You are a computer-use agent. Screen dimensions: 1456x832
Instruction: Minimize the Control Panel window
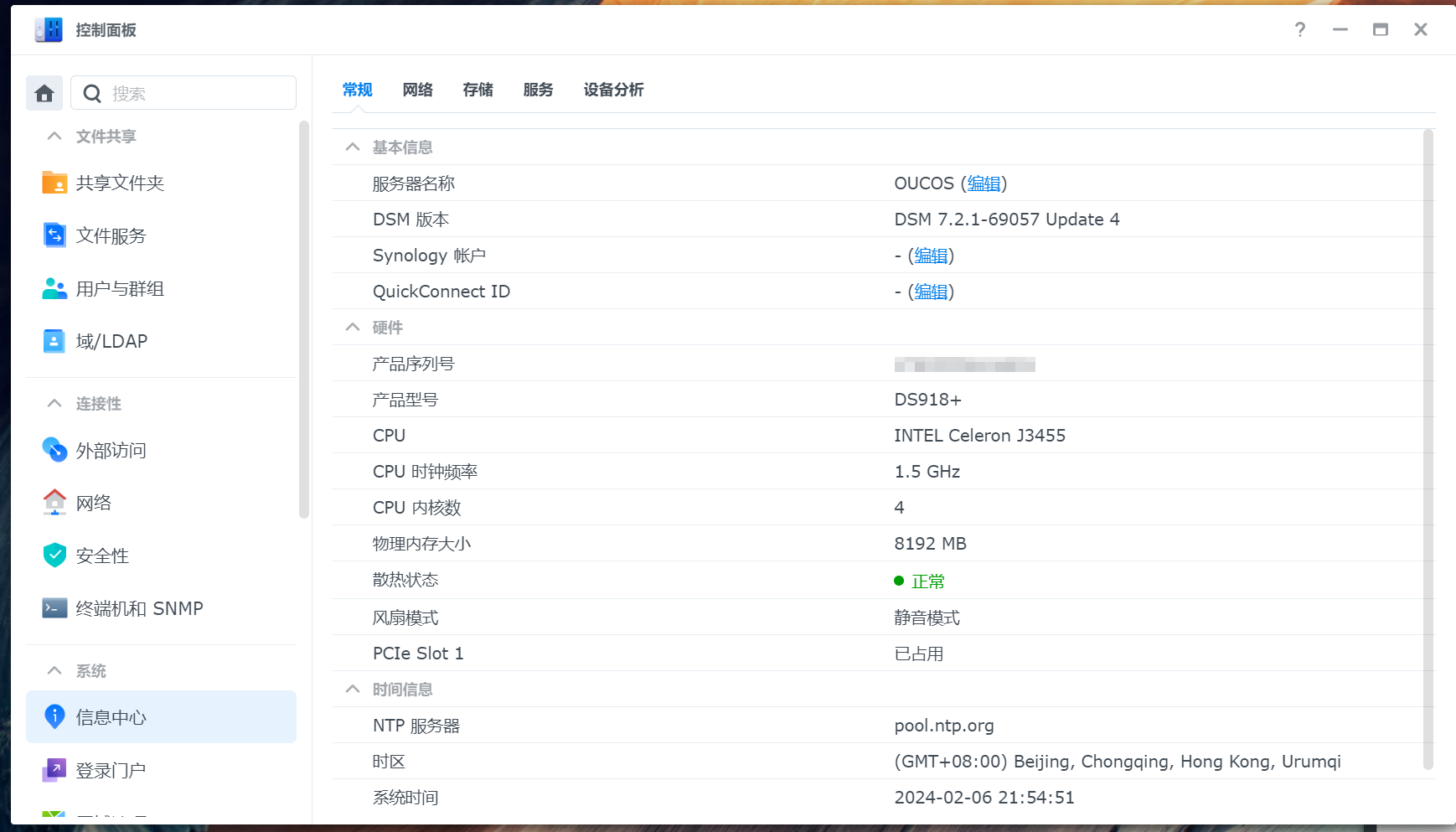[1340, 30]
